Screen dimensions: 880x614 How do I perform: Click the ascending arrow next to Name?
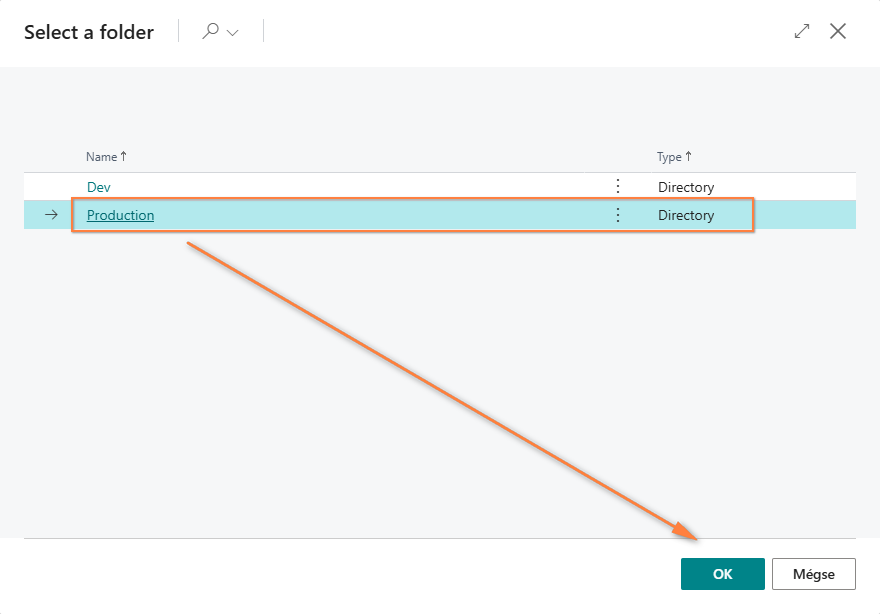pos(124,157)
